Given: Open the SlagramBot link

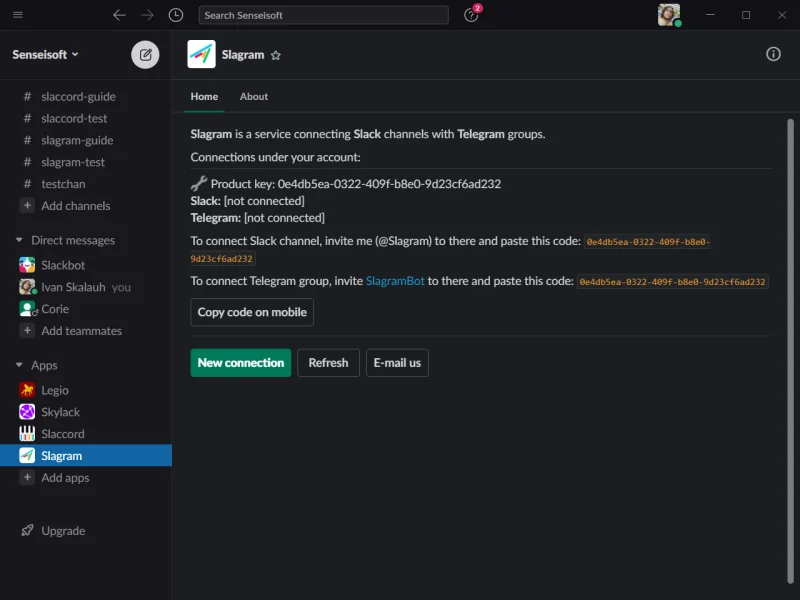Looking at the screenshot, I should (395, 281).
